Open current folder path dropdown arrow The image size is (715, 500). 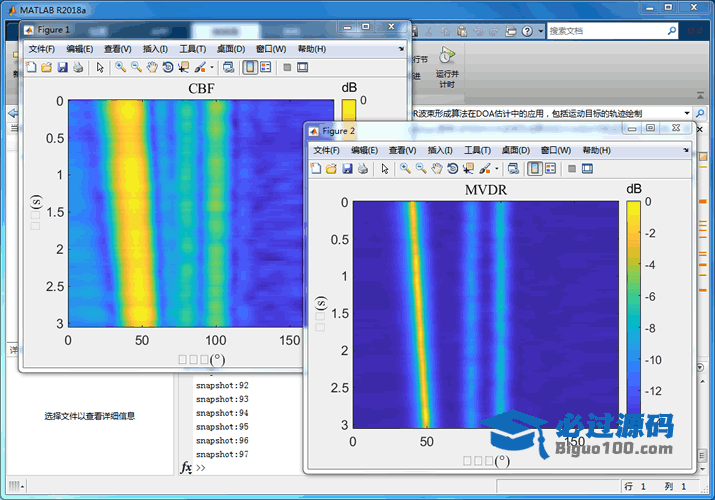[687, 113]
